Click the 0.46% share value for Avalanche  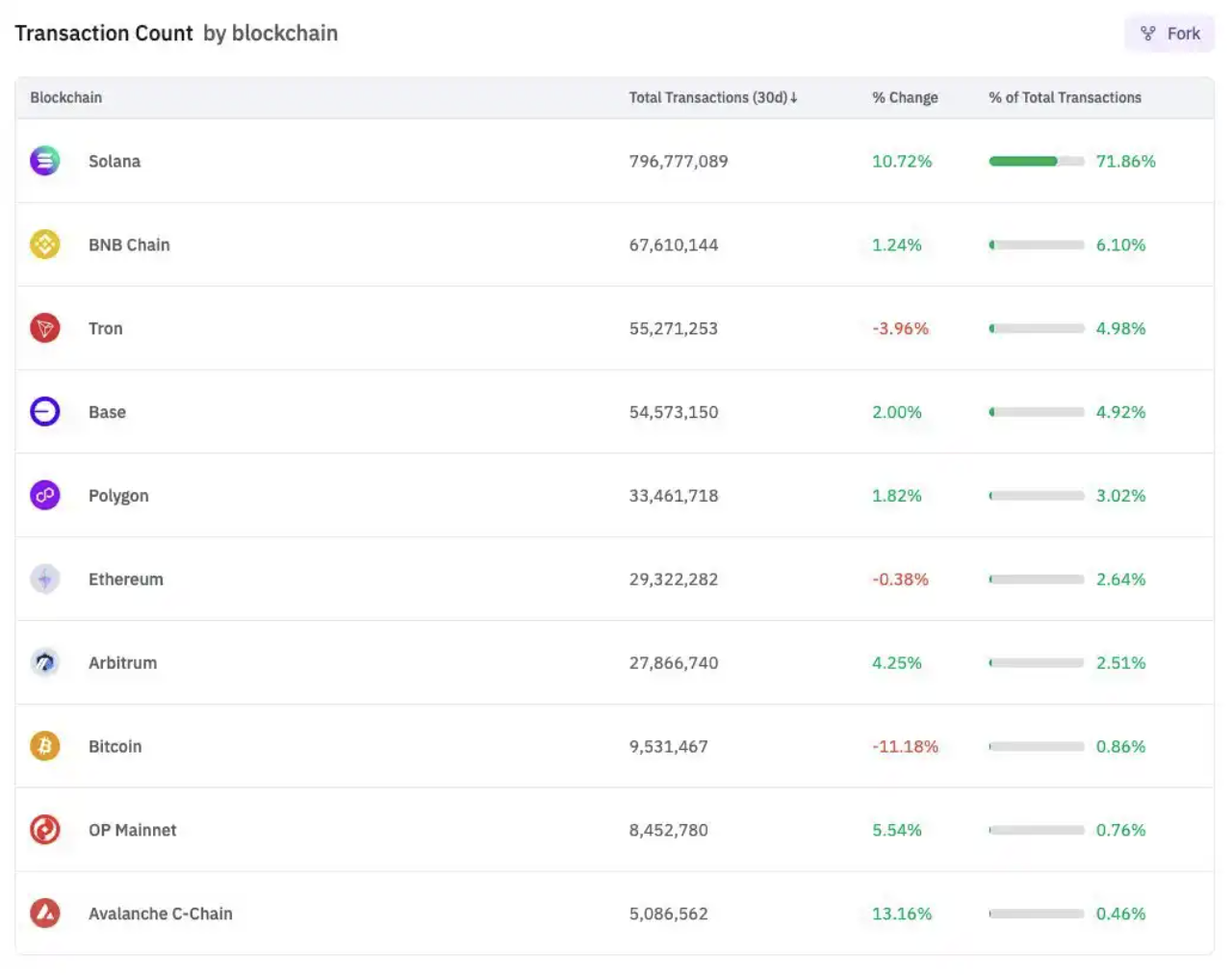tap(1121, 914)
